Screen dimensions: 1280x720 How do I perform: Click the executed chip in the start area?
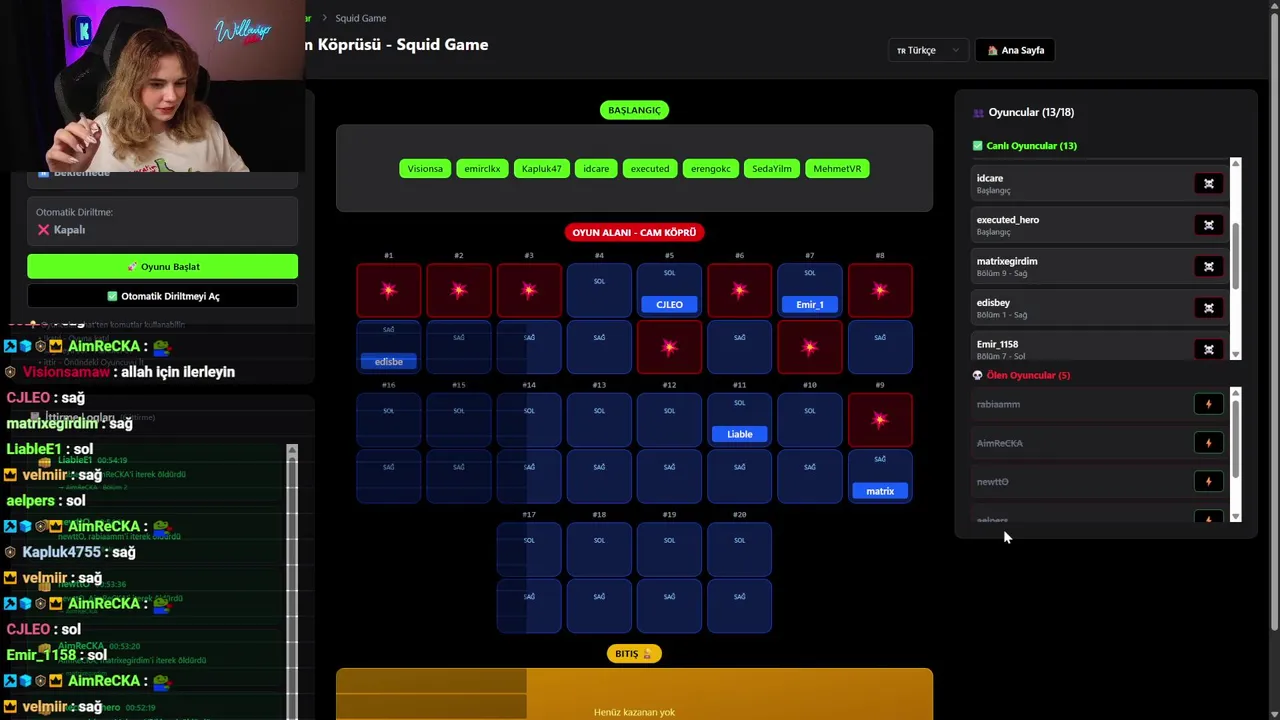point(650,169)
